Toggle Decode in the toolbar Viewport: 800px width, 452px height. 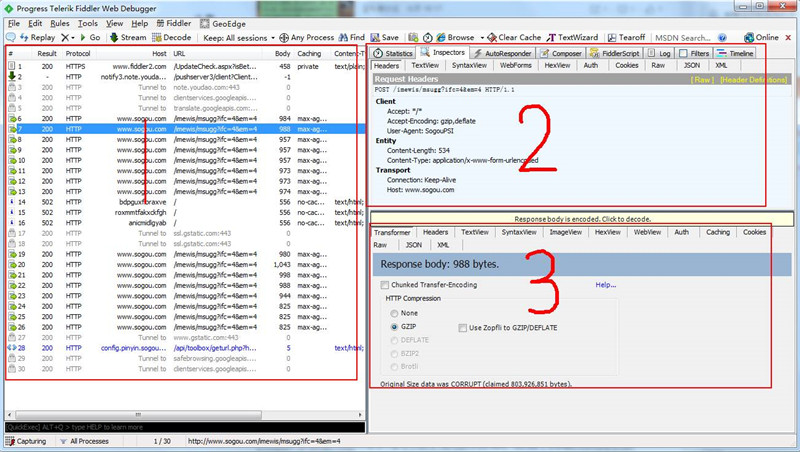[x=171, y=37]
